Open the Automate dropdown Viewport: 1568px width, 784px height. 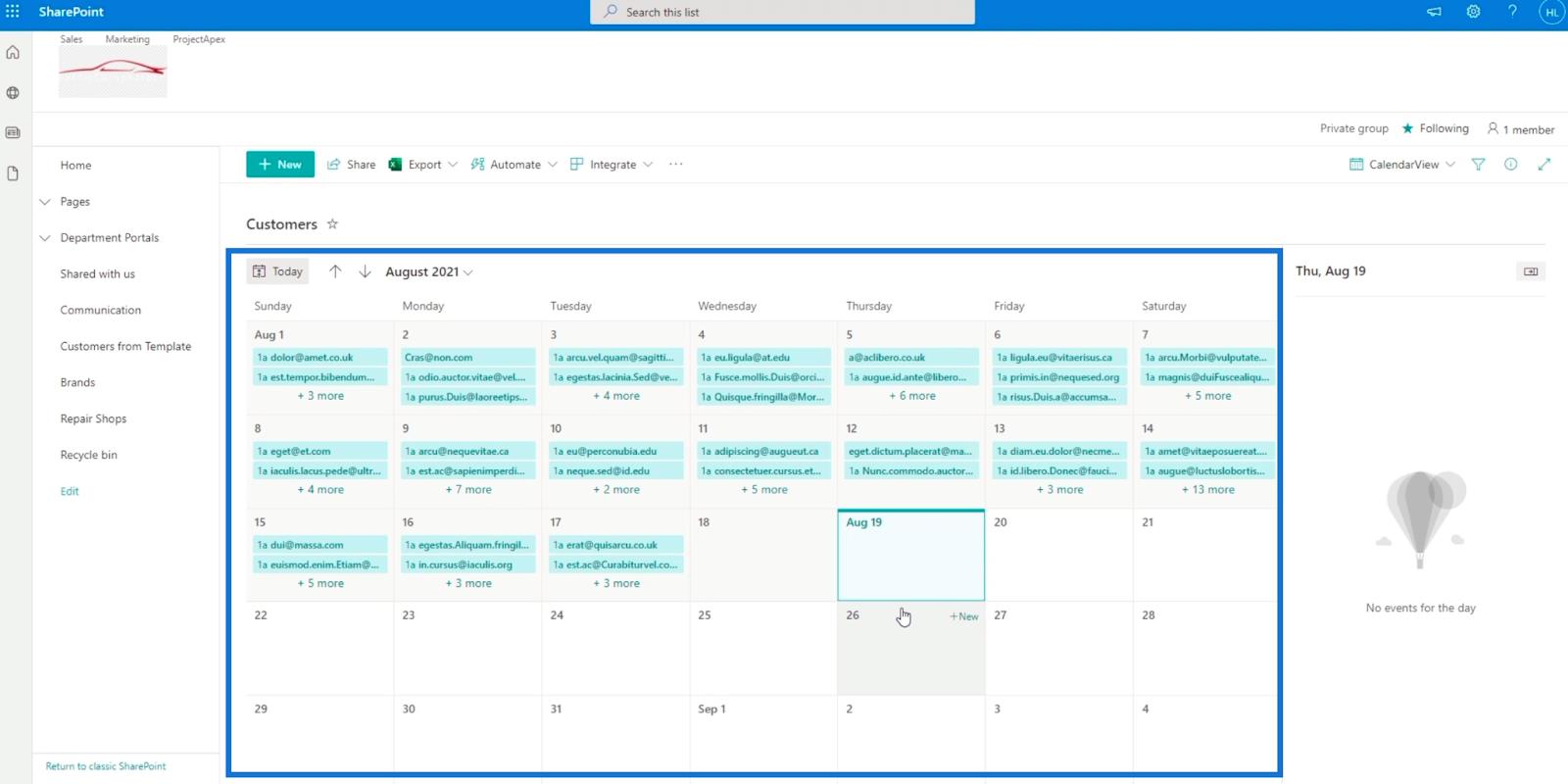[514, 165]
